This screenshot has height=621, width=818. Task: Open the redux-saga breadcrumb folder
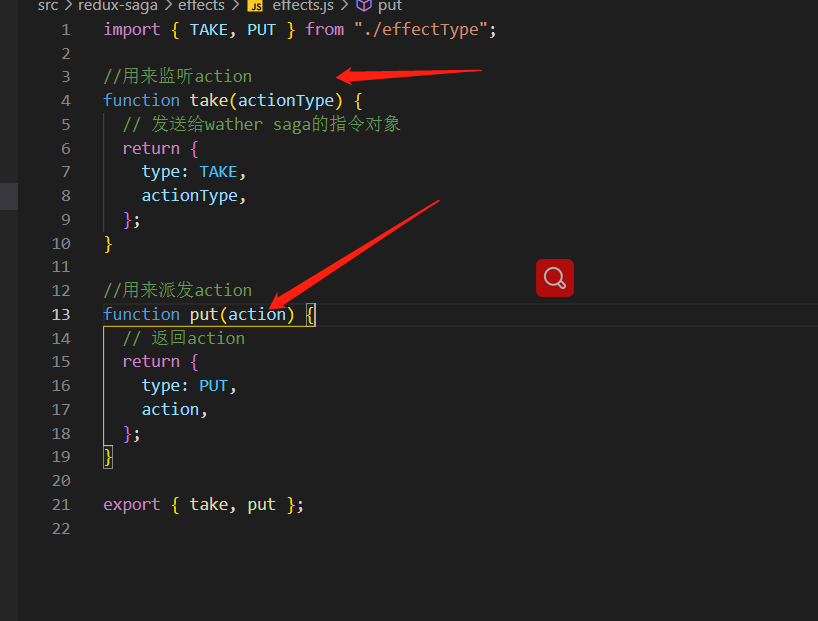point(118,6)
